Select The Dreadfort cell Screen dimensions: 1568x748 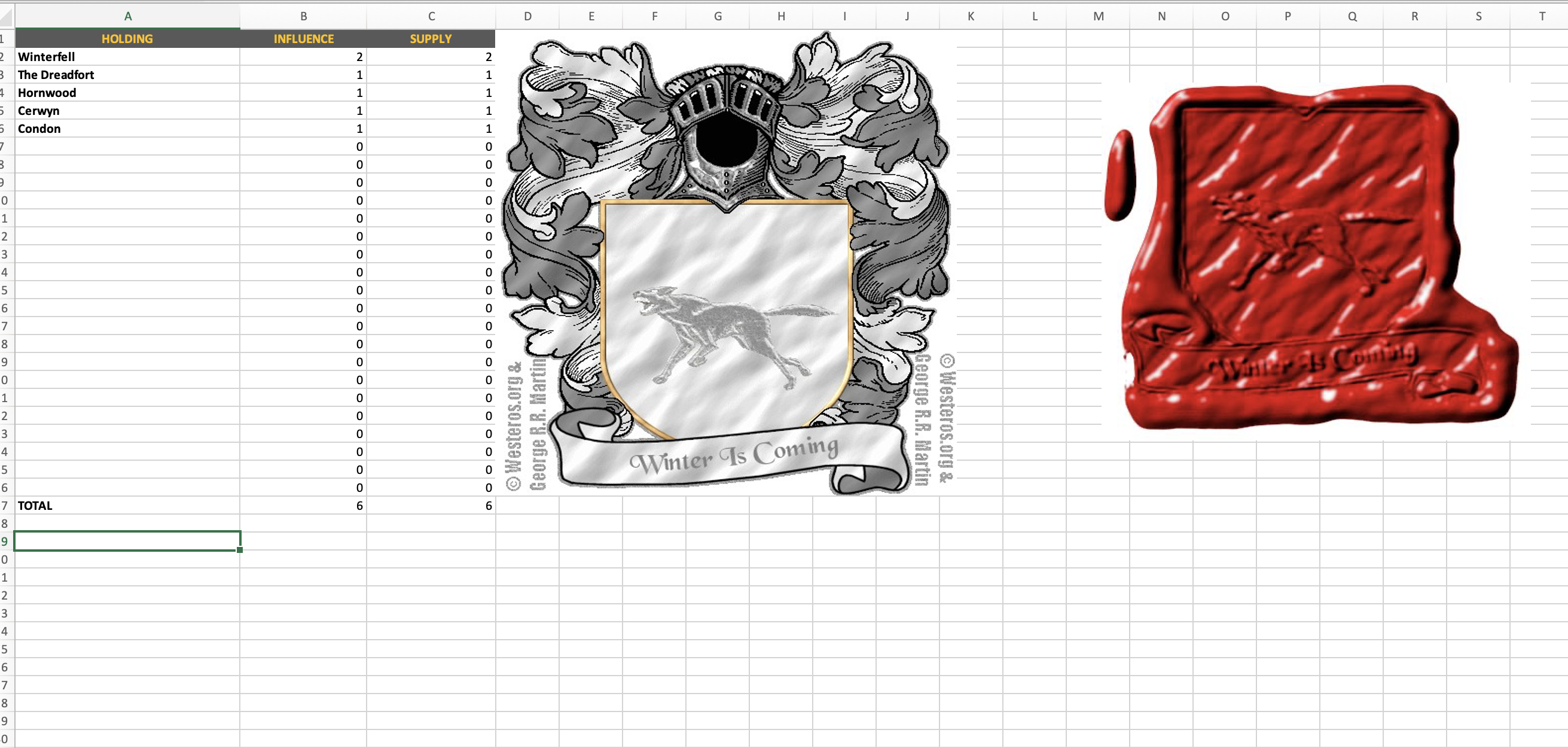[x=127, y=75]
